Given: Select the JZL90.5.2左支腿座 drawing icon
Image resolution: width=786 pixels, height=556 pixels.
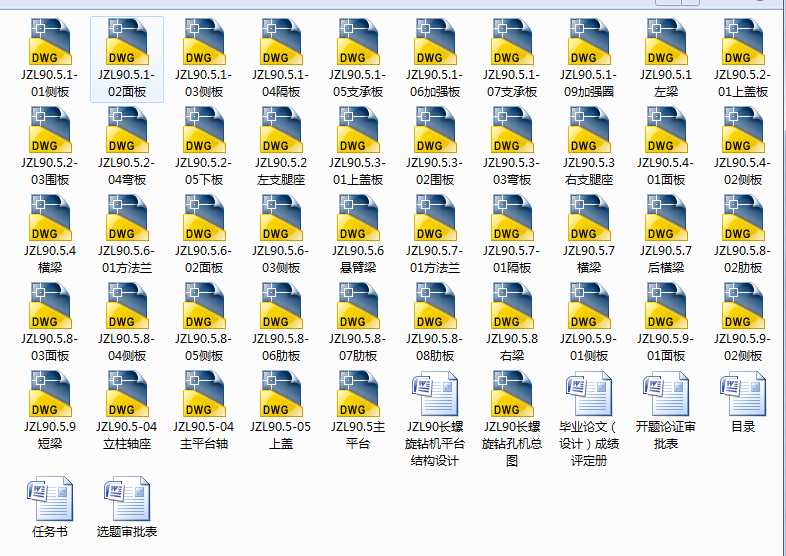Looking at the screenshot, I should click(281, 130).
